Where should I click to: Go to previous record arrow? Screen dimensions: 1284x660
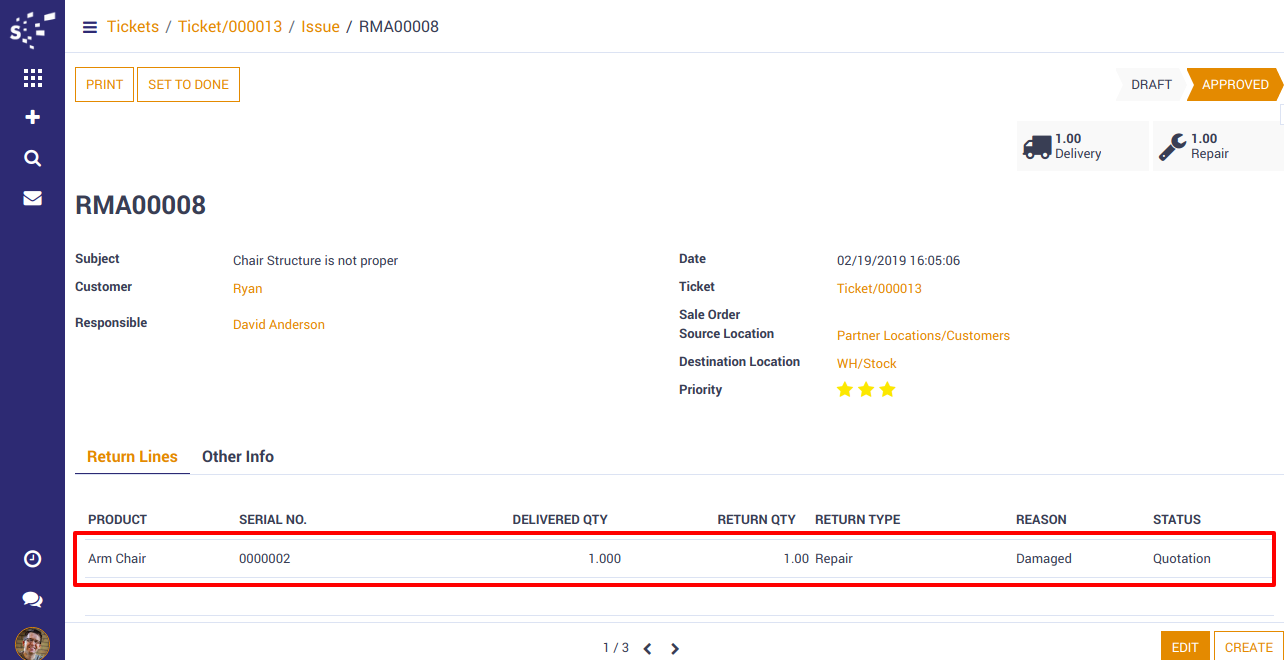click(x=647, y=648)
